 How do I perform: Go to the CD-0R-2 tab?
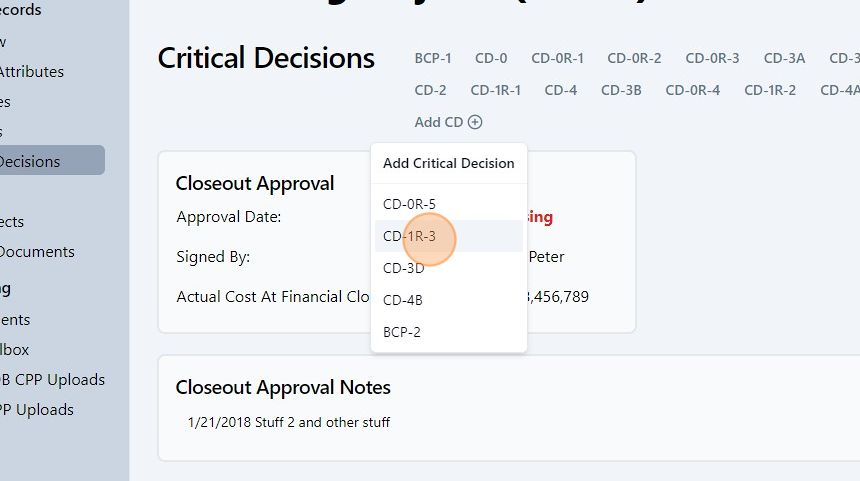point(634,58)
